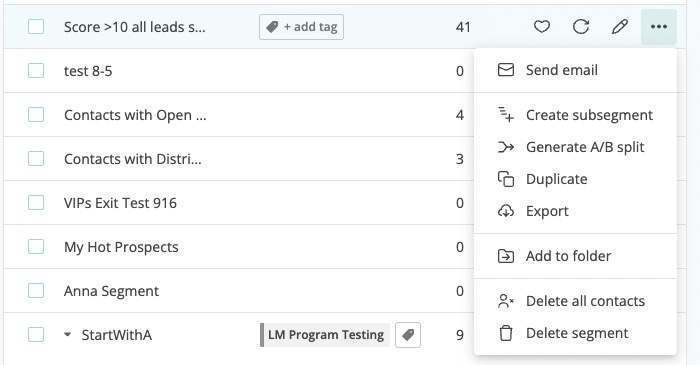This screenshot has width=700, height=365.
Task: Favorite the Score >10 segment with heart icon
Action: click(542, 27)
